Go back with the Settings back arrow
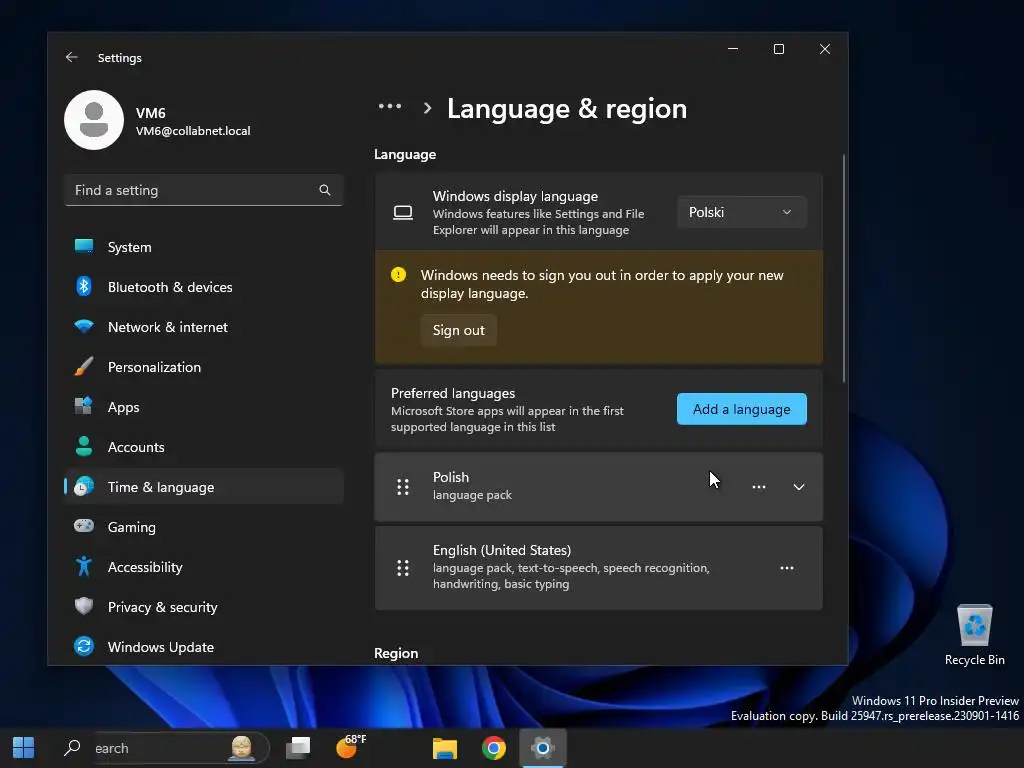This screenshot has height=768, width=1024. click(x=71, y=57)
